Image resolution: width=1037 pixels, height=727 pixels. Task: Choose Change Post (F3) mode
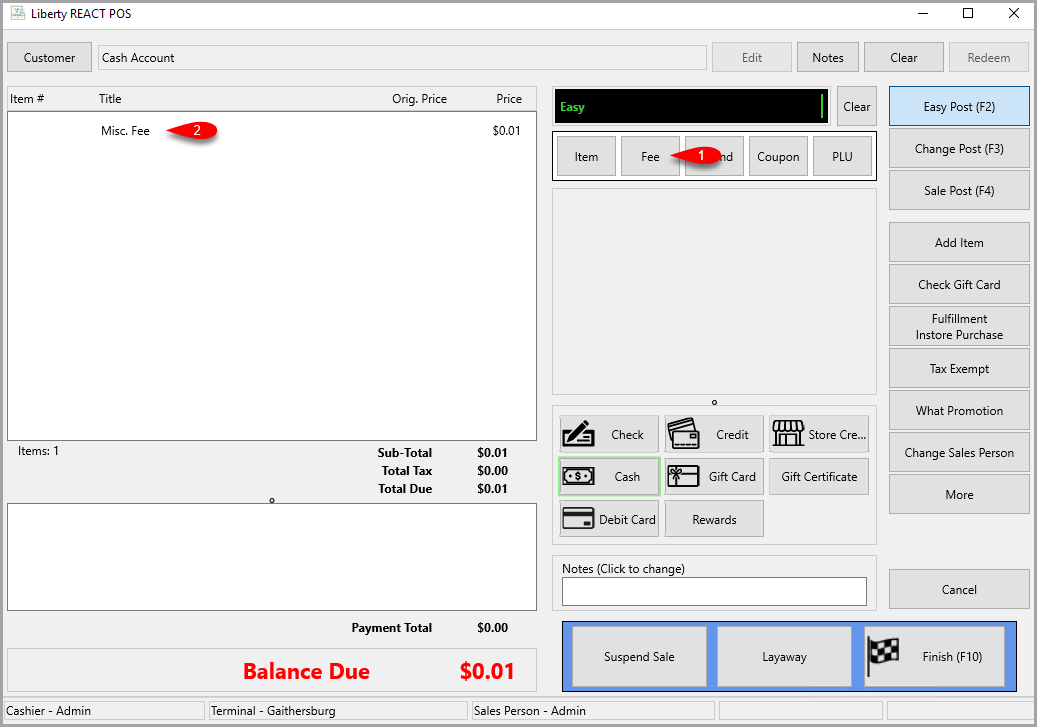point(959,149)
